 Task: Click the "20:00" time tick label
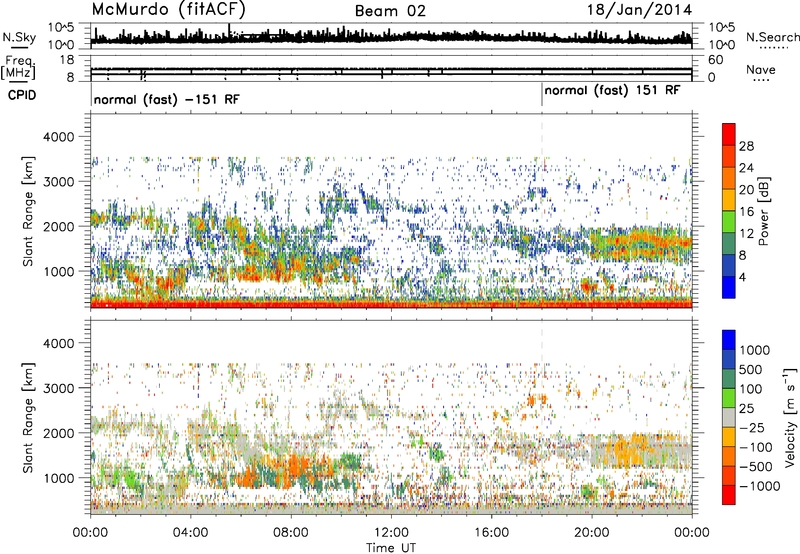591,532
